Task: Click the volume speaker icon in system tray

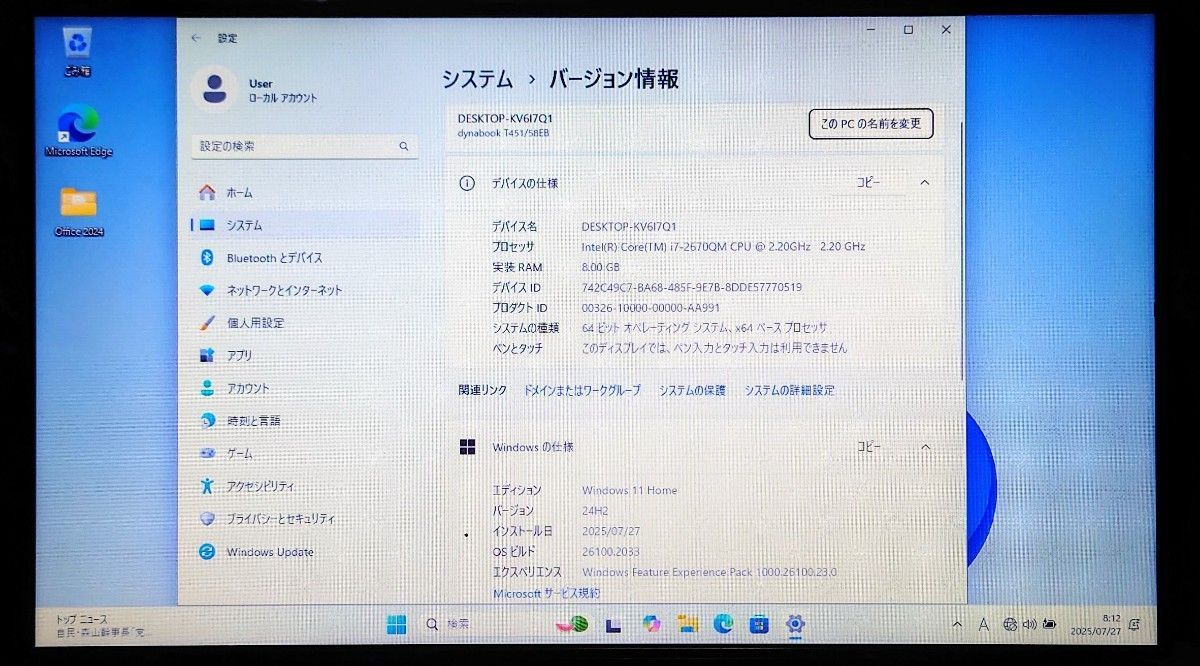Action: (x=1029, y=624)
